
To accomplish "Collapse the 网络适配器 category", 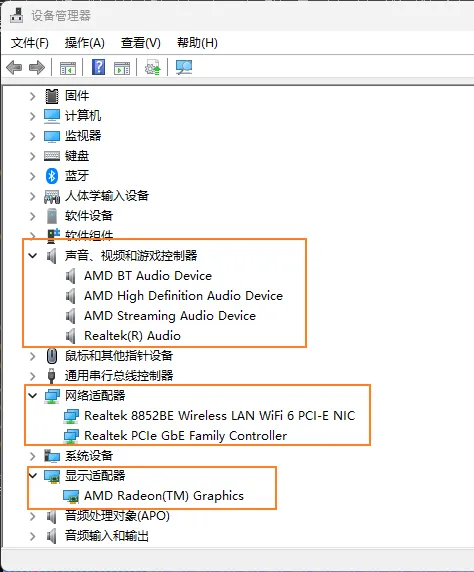I will click(33, 395).
